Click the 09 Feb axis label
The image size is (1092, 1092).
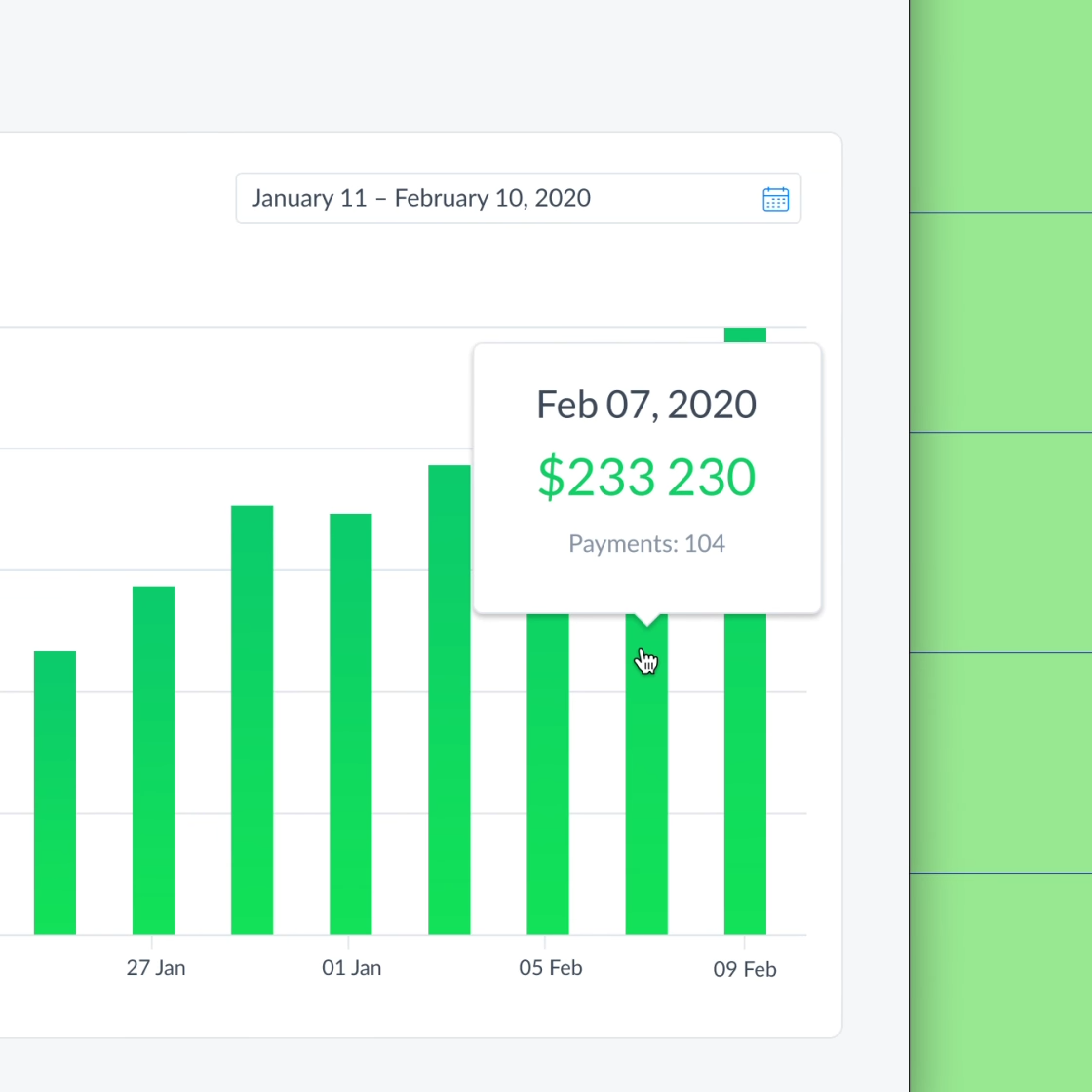tap(745, 969)
